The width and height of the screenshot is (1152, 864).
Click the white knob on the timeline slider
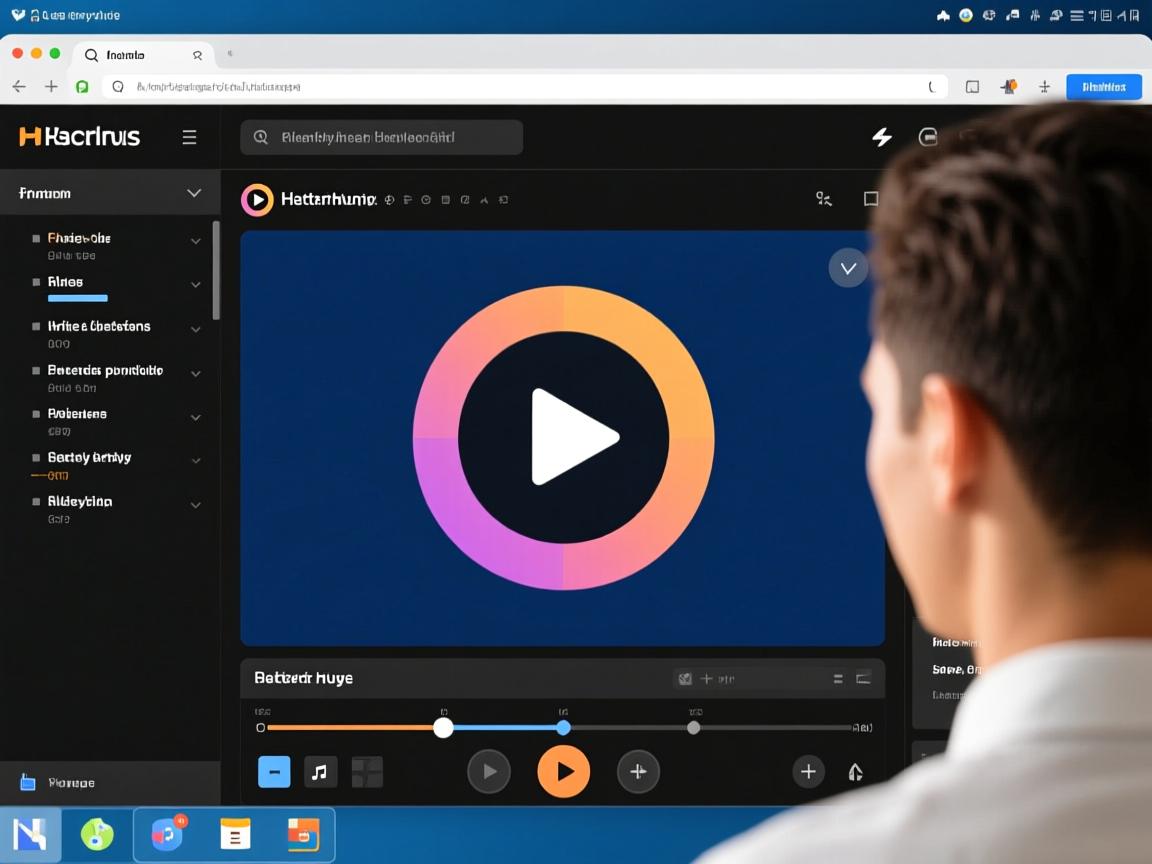(443, 728)
